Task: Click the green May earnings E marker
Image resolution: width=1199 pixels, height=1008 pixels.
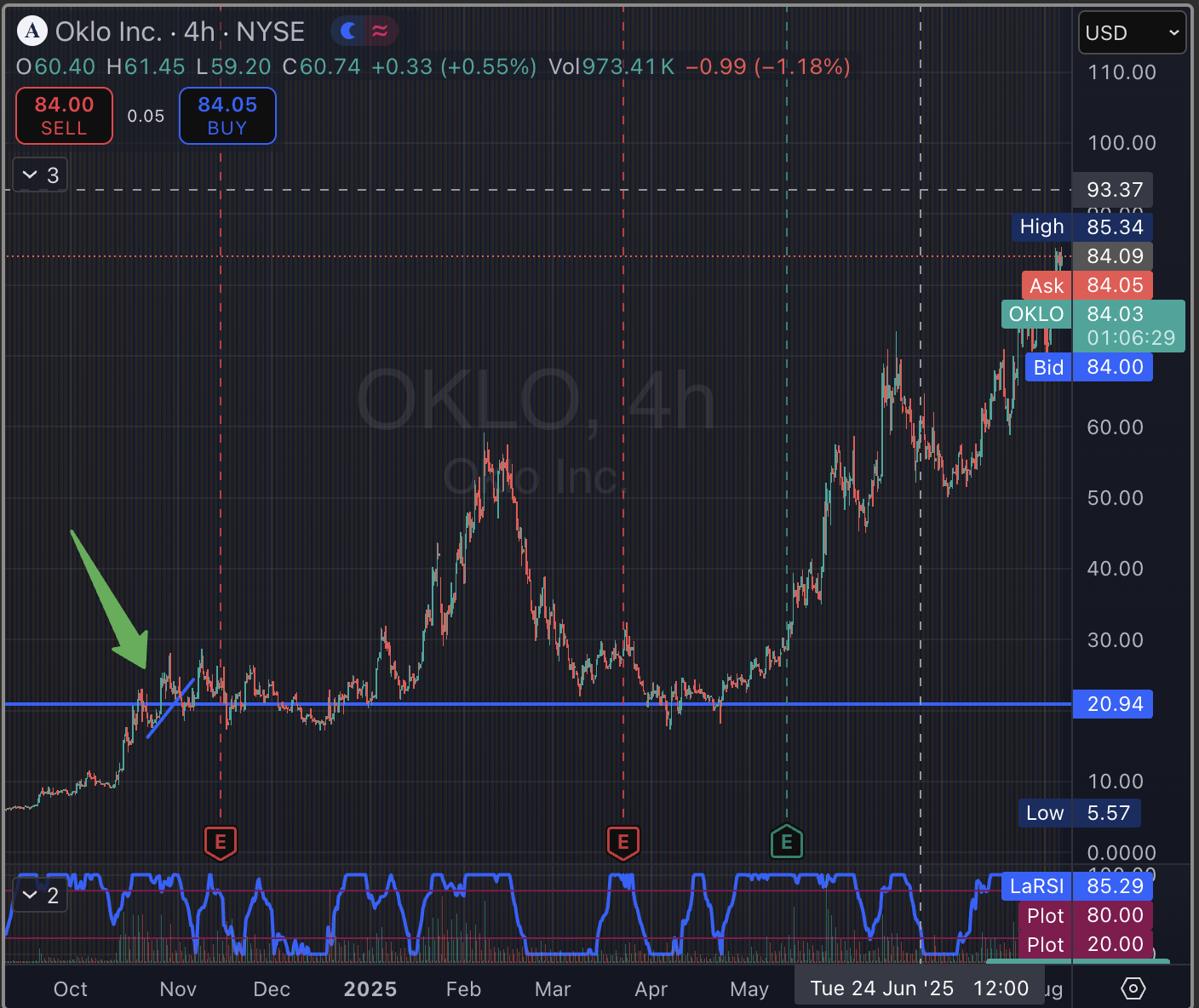Action: 787,843
